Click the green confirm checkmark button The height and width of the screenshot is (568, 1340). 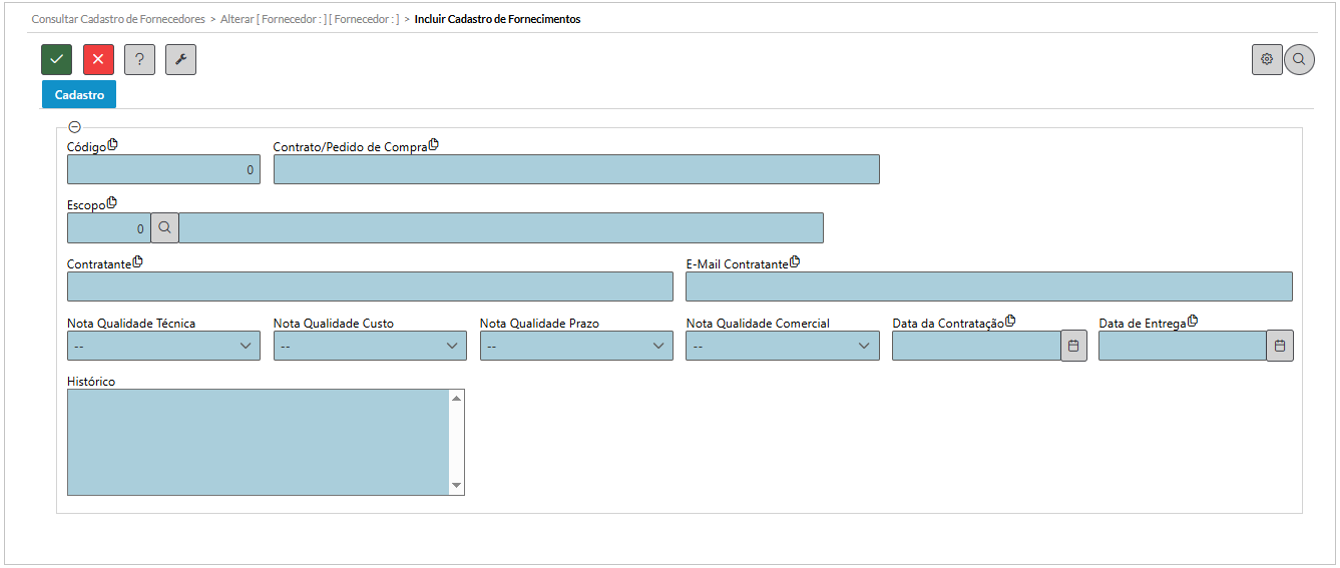tap(57, 60)
